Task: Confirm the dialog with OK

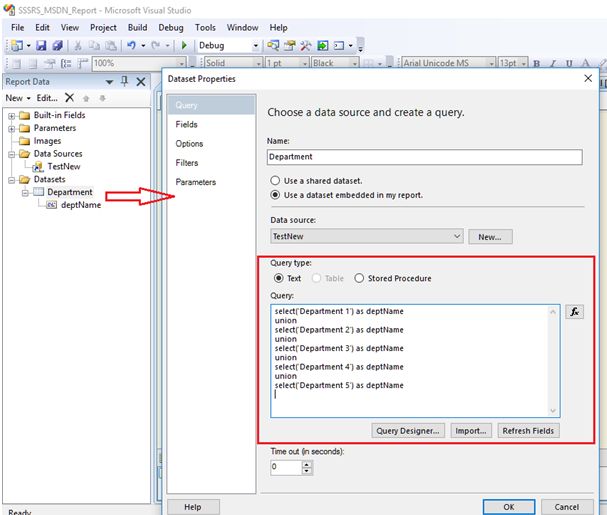Action: coord(509,507)
